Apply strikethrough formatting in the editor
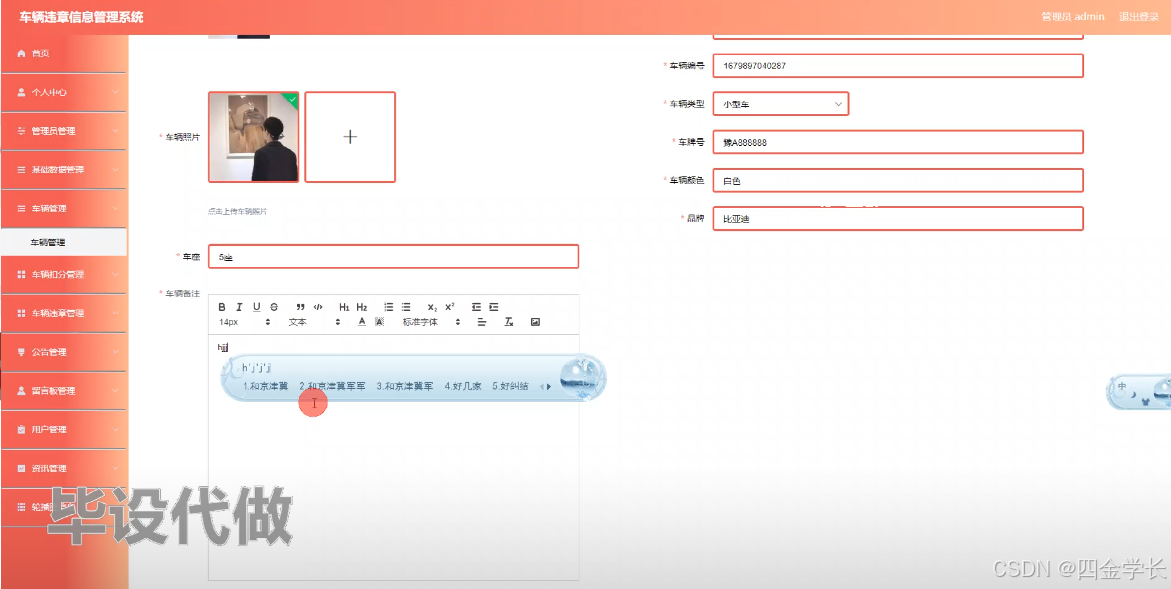The height and width of the screenshot is (589, 1171). pyautogui.click(x=272, y=307)
